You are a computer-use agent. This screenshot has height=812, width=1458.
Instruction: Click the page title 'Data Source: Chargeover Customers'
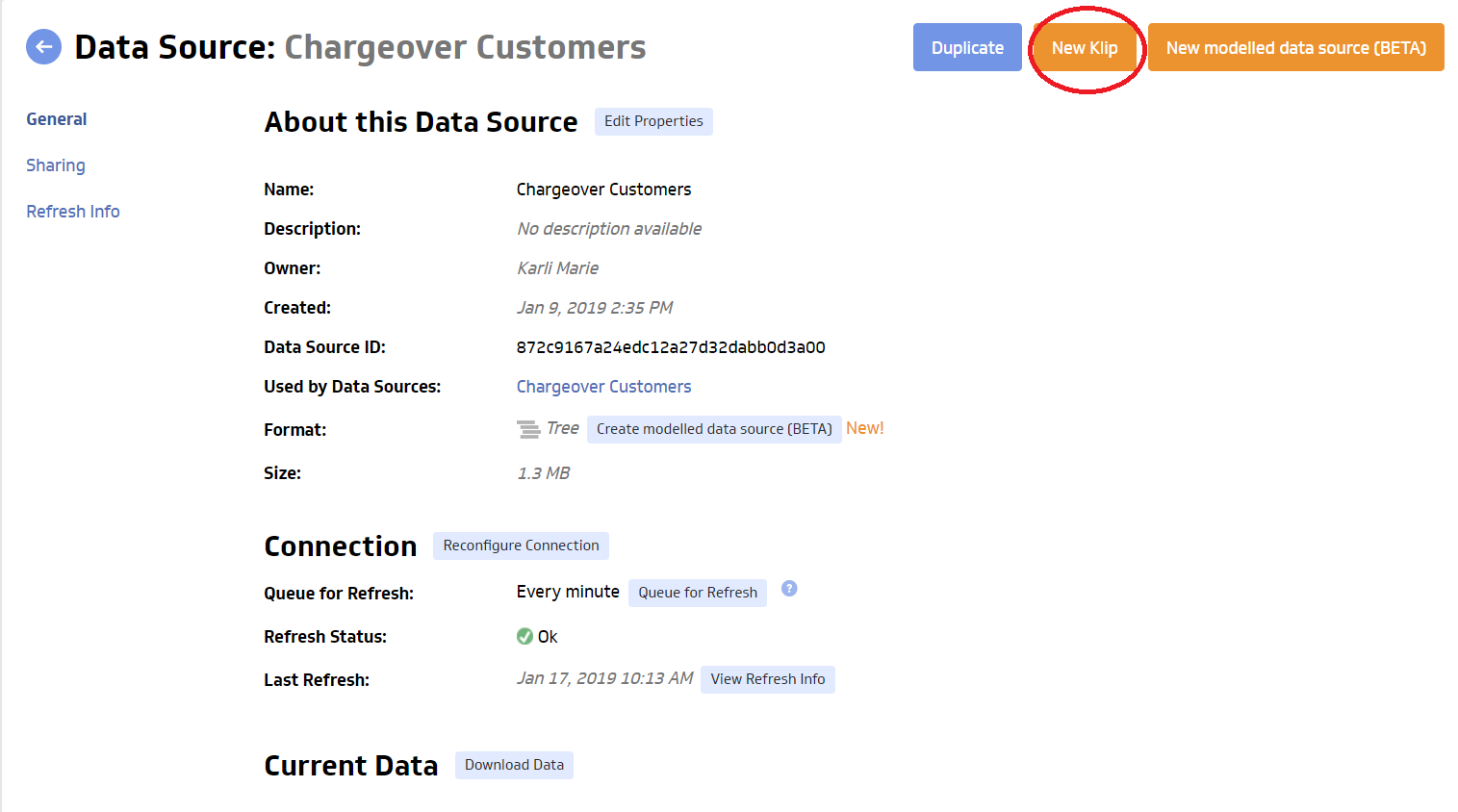pyautogui.click(x=360, y=47)
